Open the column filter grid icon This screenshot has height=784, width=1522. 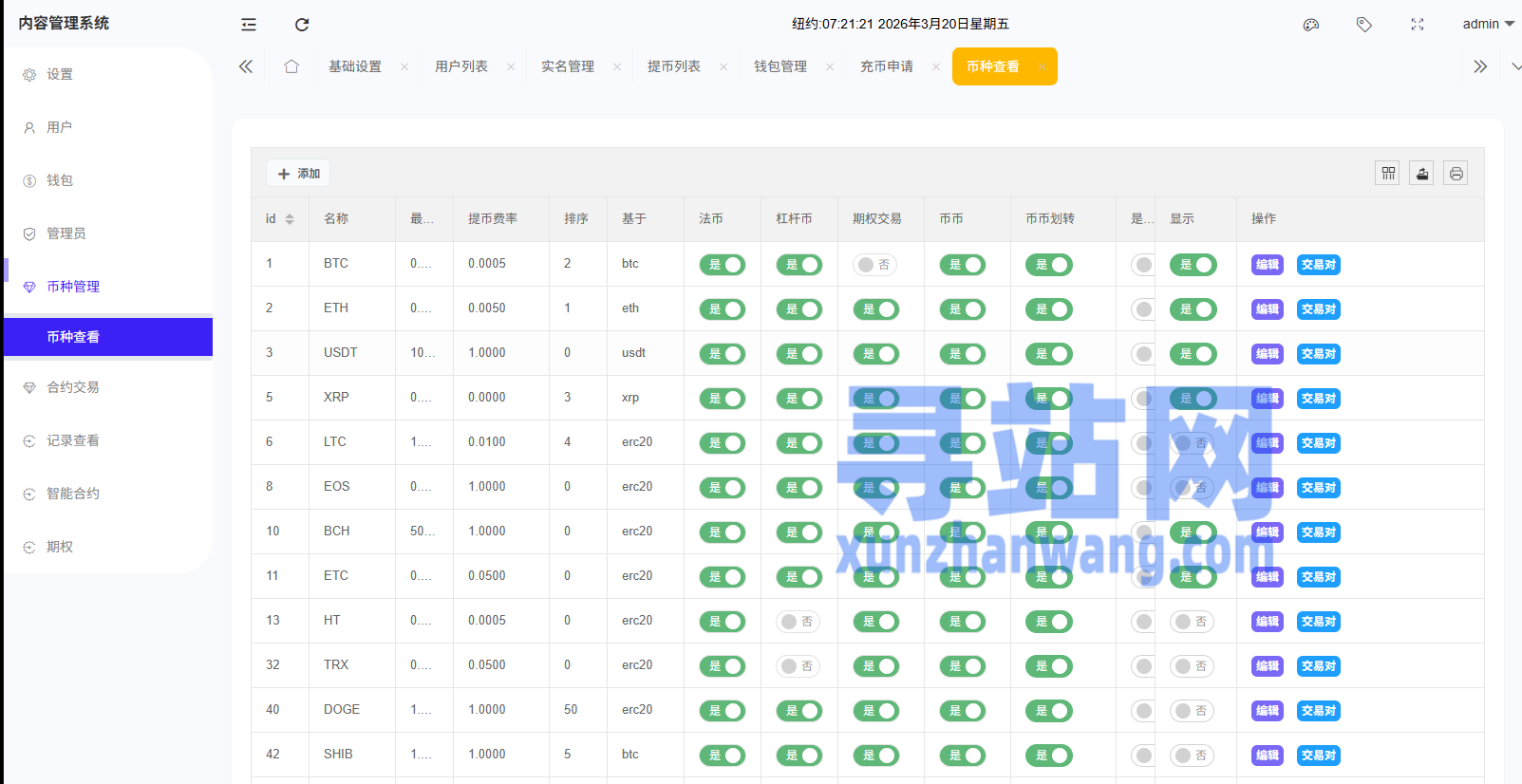tap(1388, 173)
